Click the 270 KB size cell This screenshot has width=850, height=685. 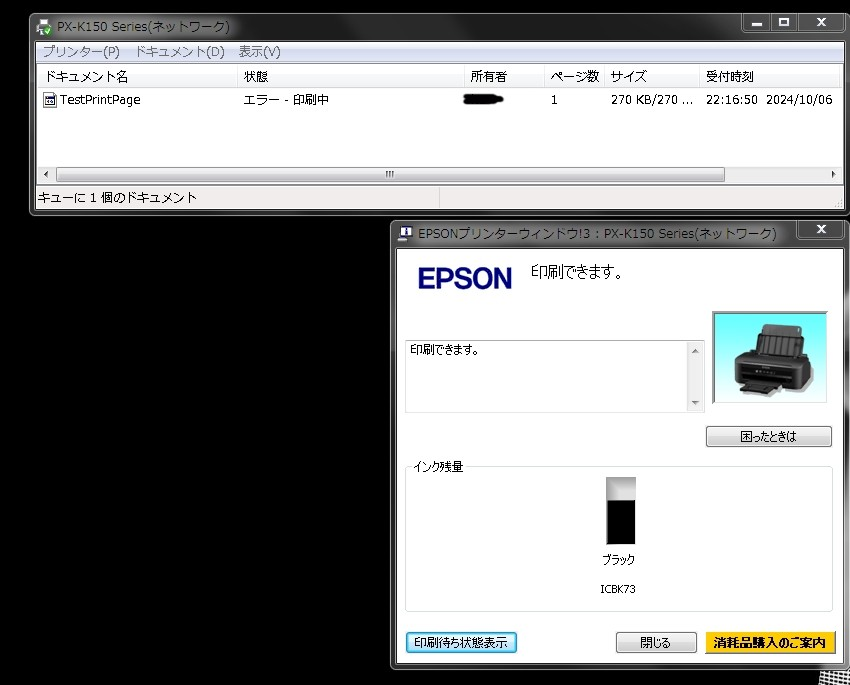pos(652,100)
